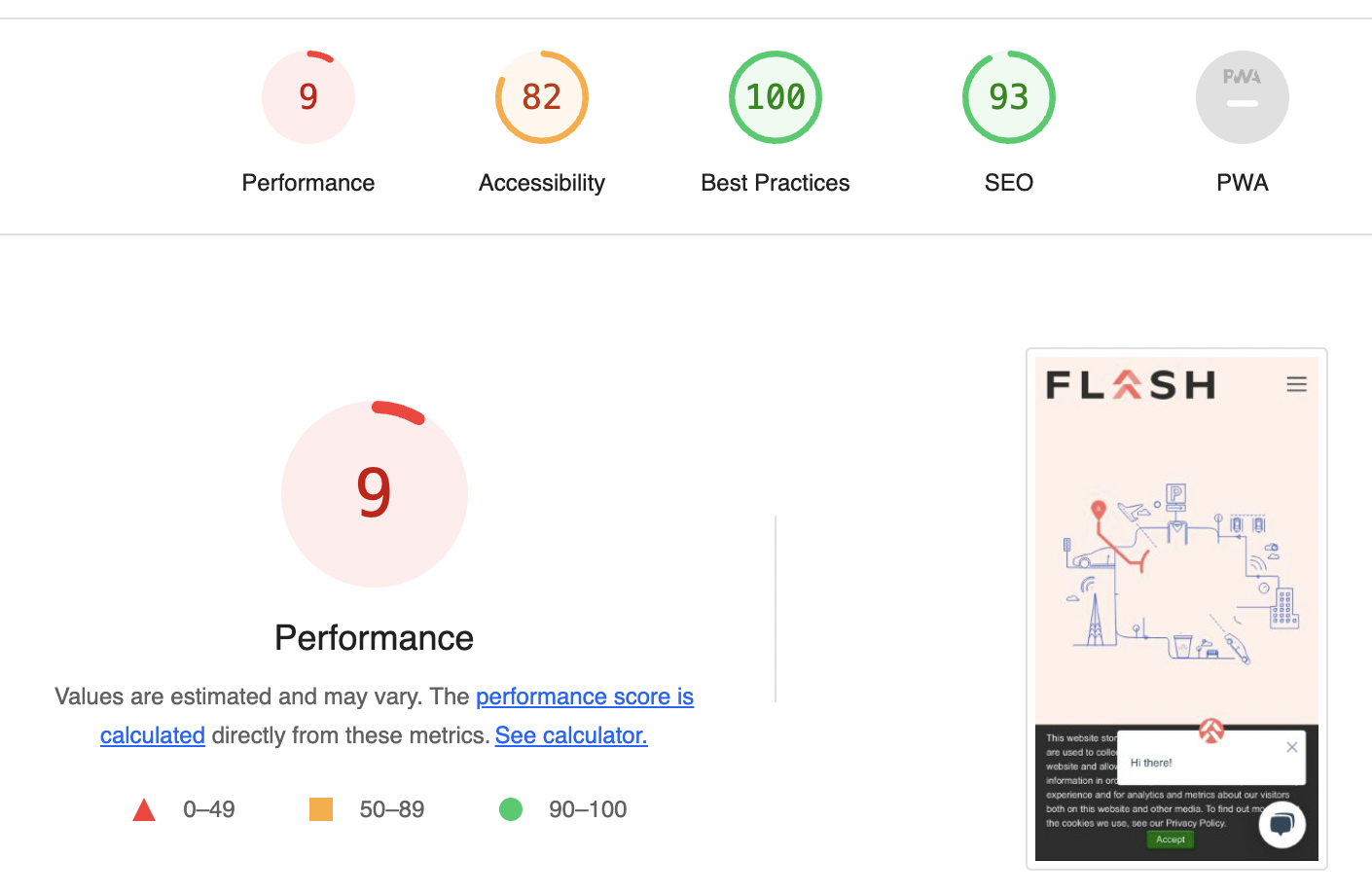This screenshot has width=1372, height=893.
Task: Open the hamburger menu in the page screenshot
Action: click(x=1296, y=384)
